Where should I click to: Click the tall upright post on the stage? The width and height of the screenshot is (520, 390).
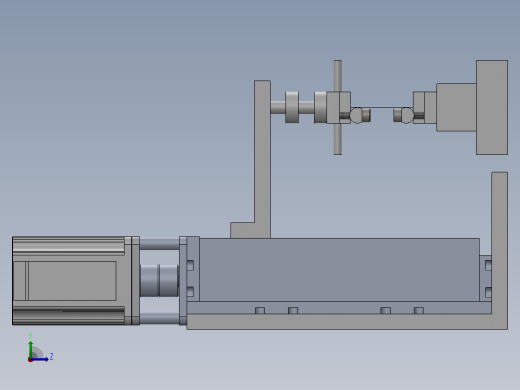click(x=262, y=159)
